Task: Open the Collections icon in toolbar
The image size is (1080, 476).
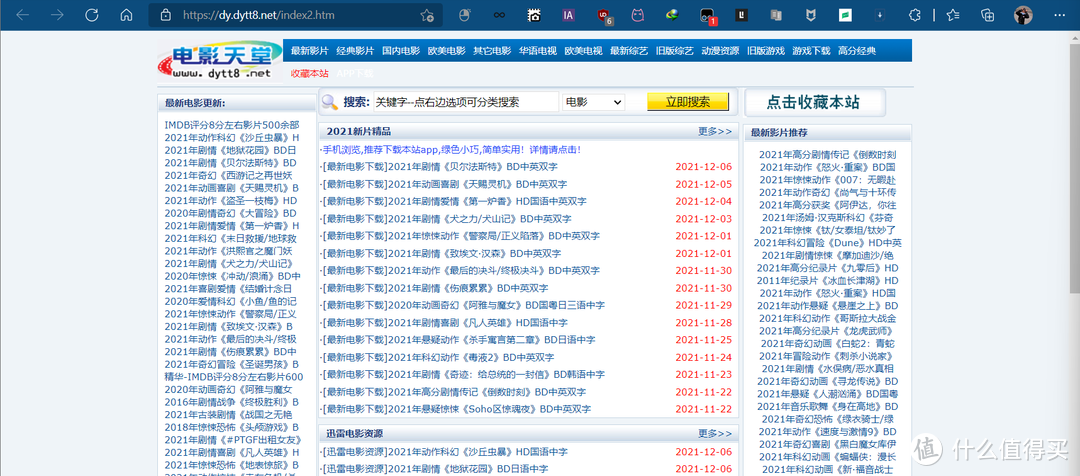Action: (987, 14)
